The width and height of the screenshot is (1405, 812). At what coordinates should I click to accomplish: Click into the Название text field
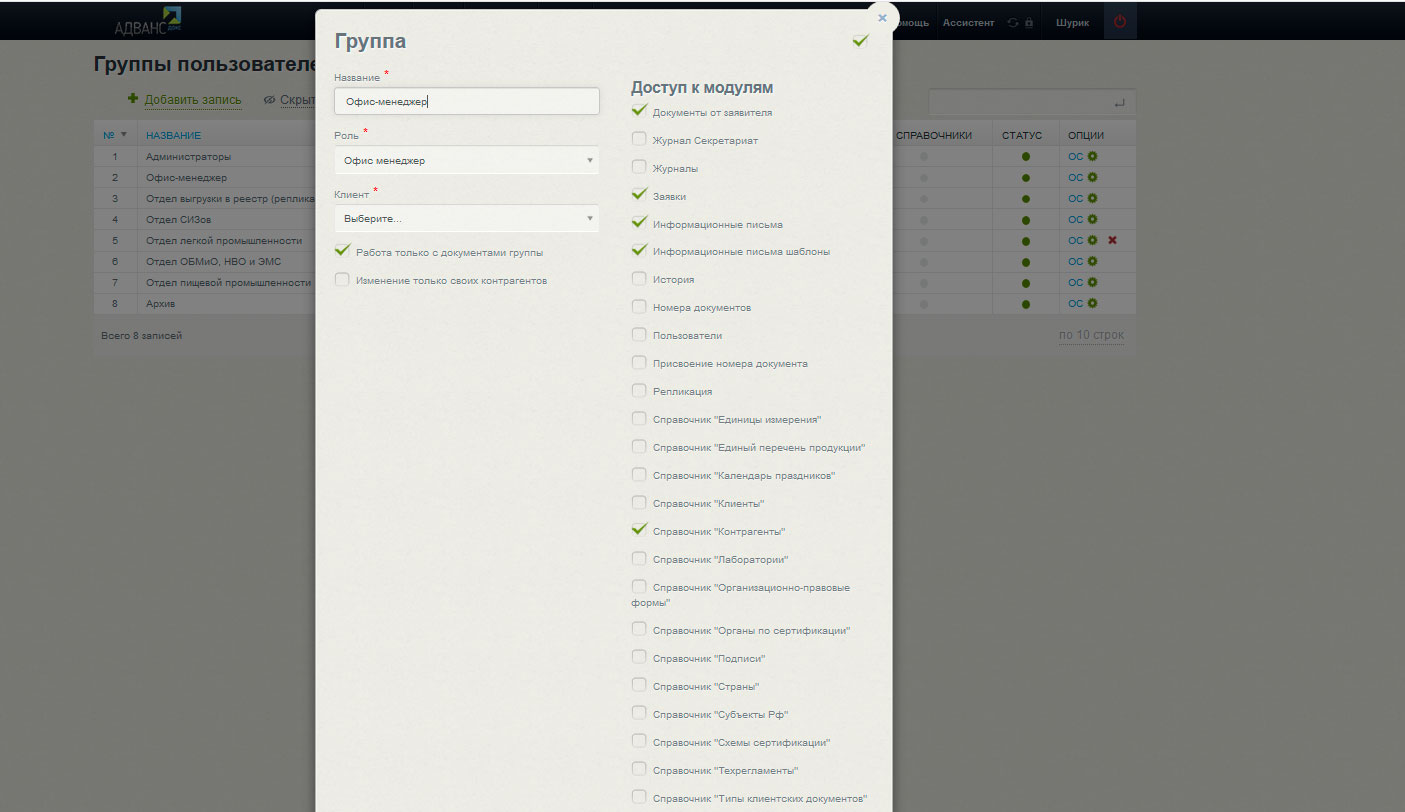pos(466,101)
